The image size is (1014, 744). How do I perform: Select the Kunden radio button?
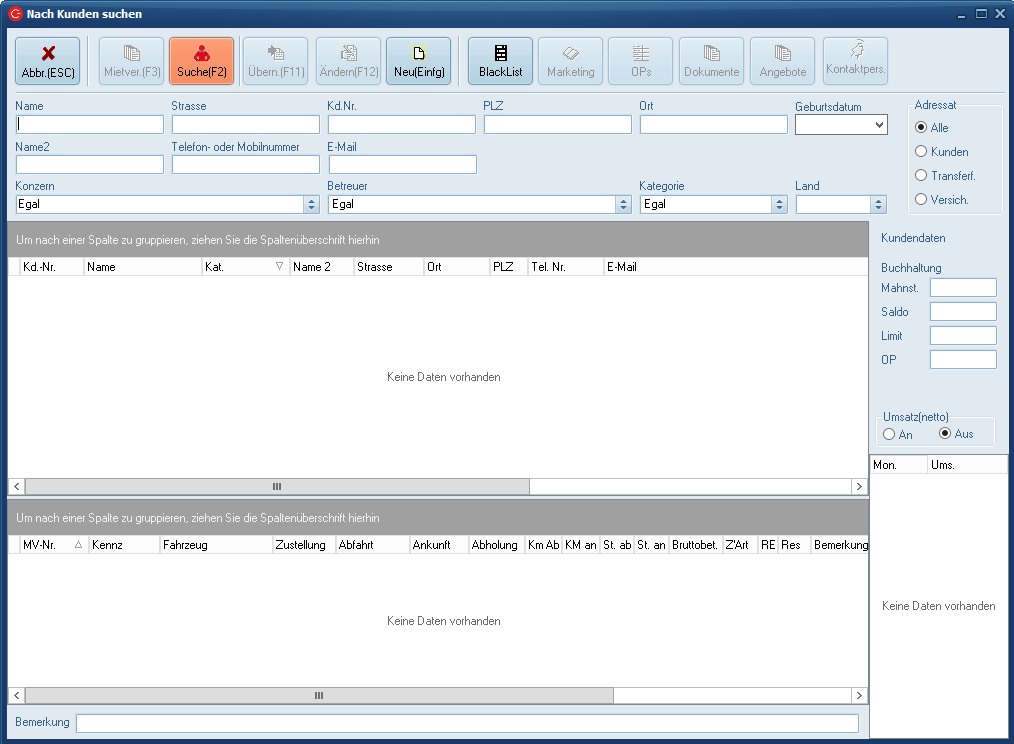(921, 152)
